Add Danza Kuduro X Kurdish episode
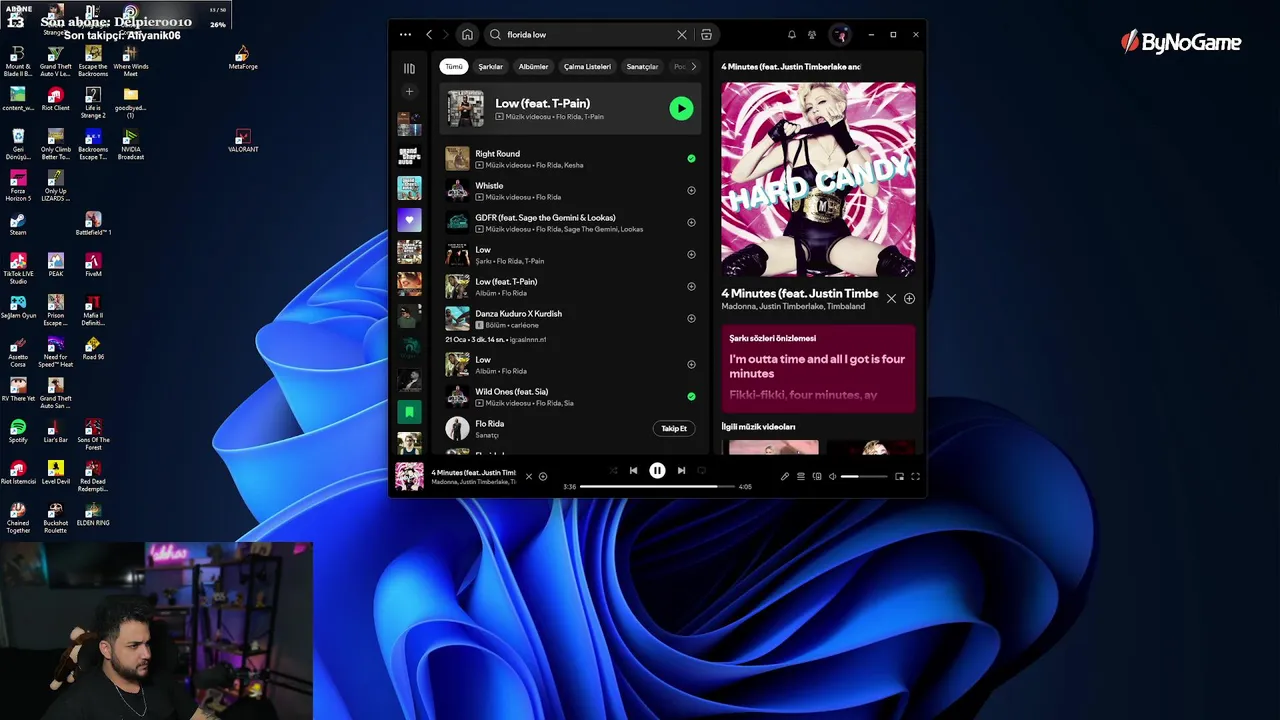This screenshot has height=720, width=1280. pyautogui.click(x=691, y=318)
